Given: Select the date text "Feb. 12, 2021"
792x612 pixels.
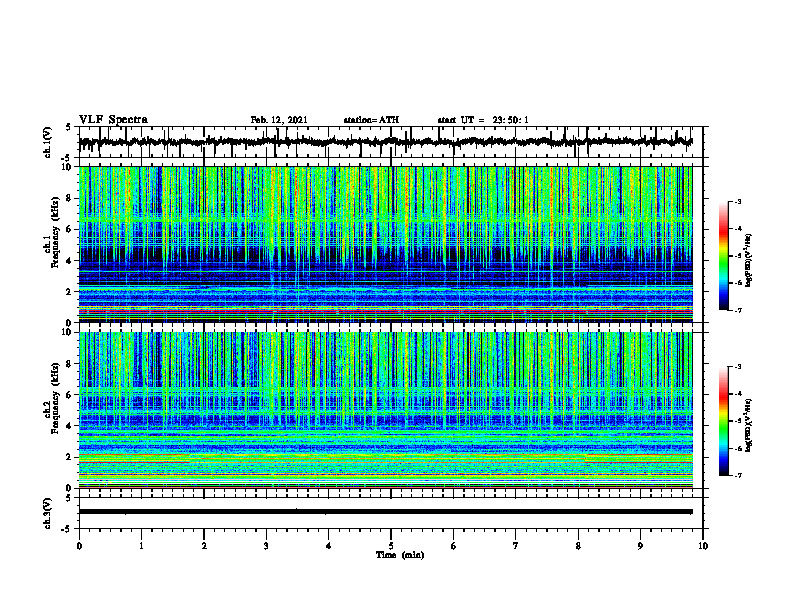Looking at the screenshot, I should [x=279, y=120].
